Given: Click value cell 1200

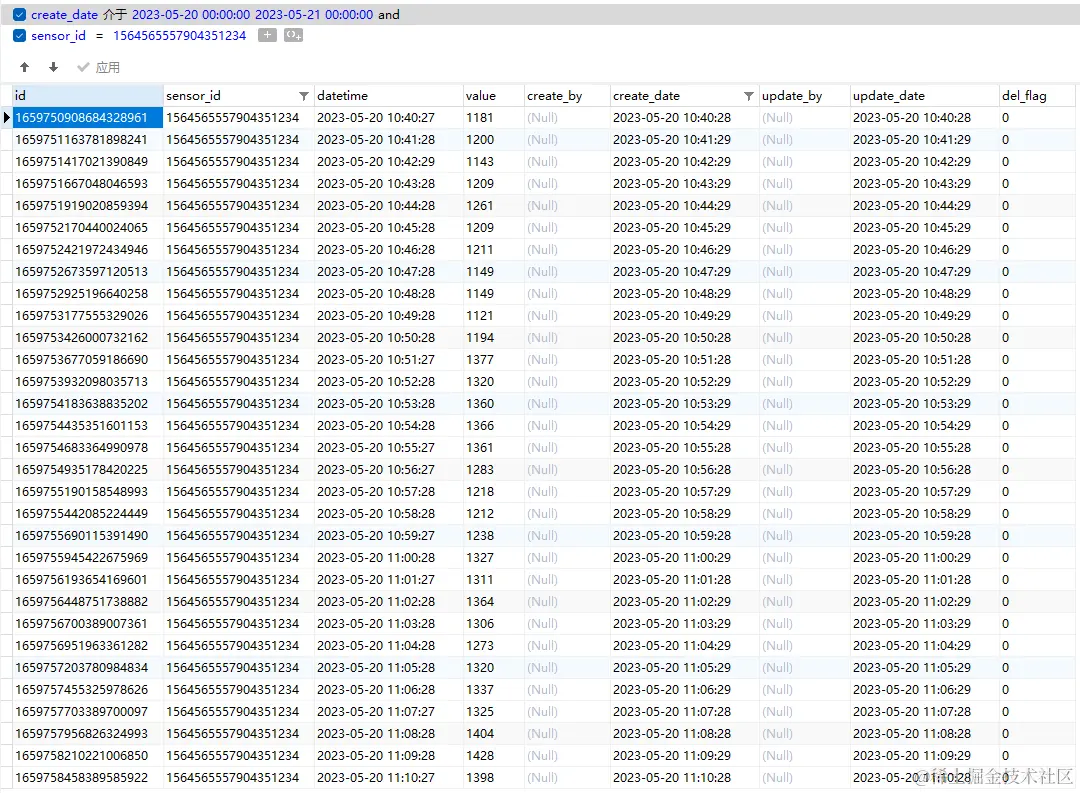Looking at the screenshot, I should [494, 140].
